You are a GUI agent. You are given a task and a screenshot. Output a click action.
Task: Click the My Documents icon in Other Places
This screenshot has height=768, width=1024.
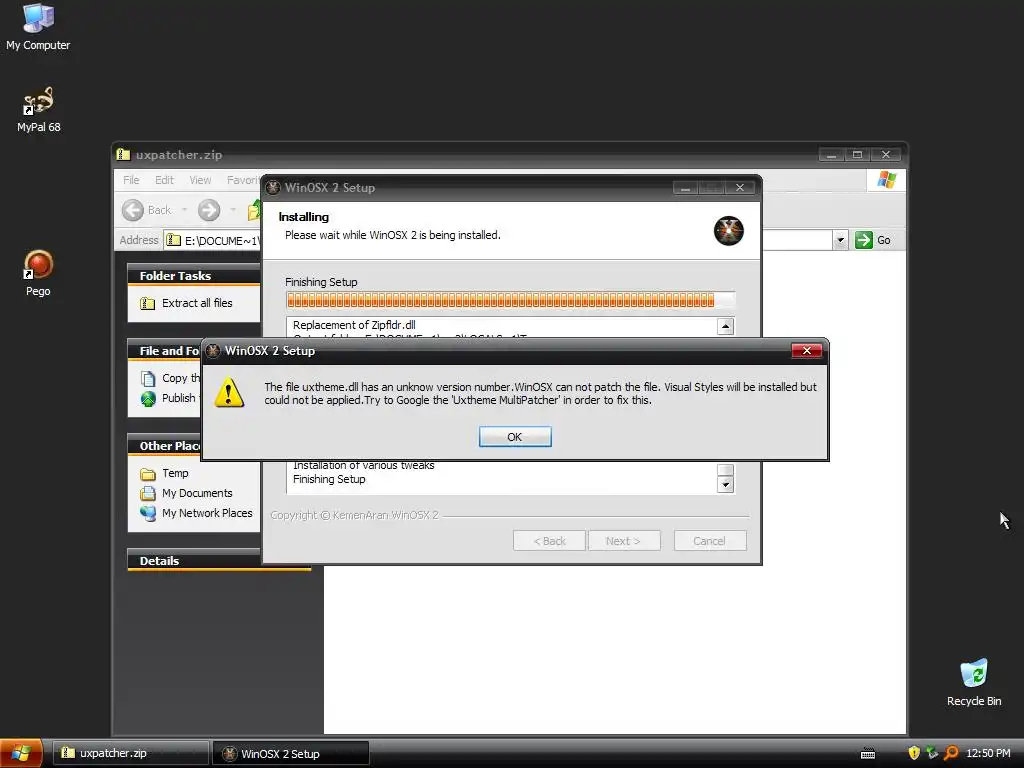pos(148,494)
